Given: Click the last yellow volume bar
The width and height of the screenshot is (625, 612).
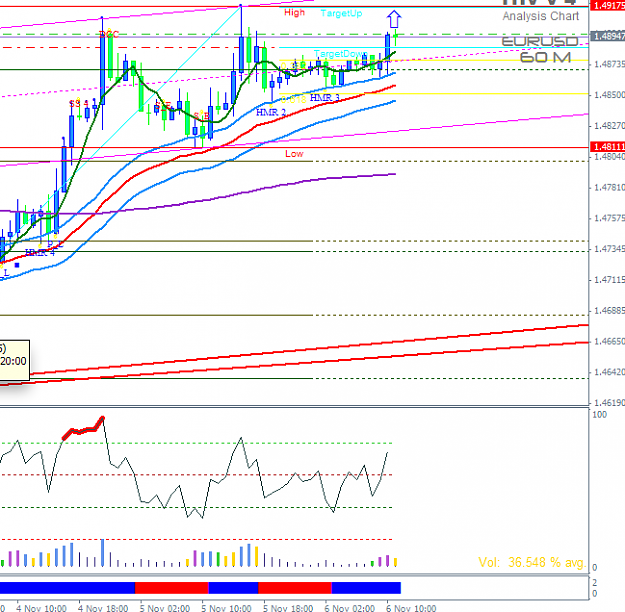Looking at the screenshot, I should click(395, 562).
